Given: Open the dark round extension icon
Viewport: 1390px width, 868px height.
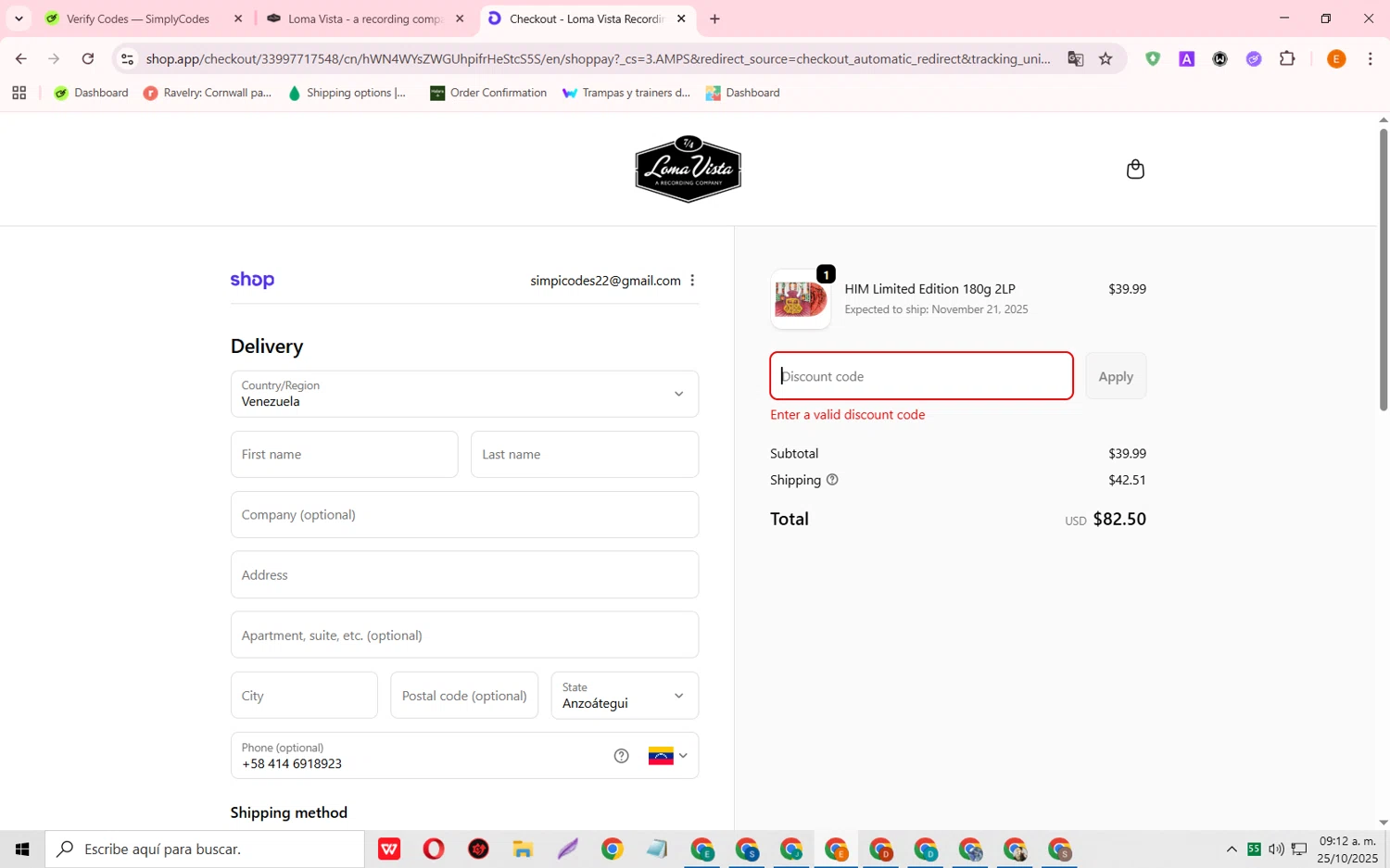Looking at the screenshot, I should tap(1220, 58).
